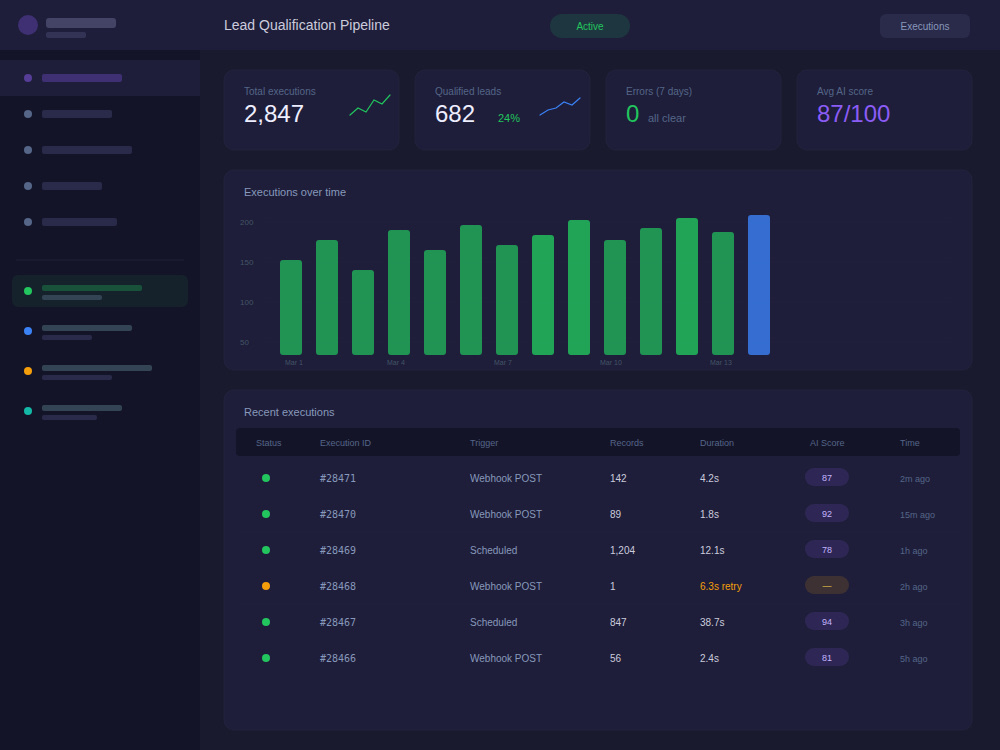Select the chart bar above Mar 1
The image size is (1000, 750).
(291, 307)
